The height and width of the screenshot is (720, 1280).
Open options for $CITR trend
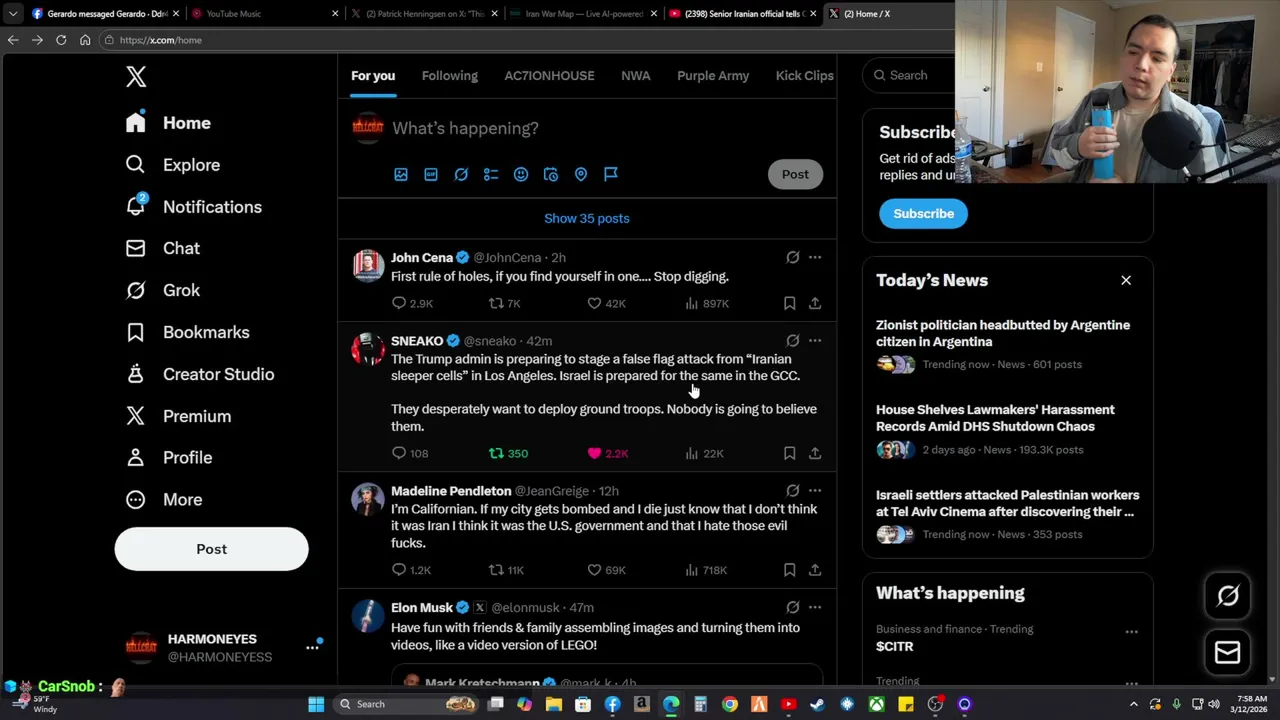tap(1131, 632)
